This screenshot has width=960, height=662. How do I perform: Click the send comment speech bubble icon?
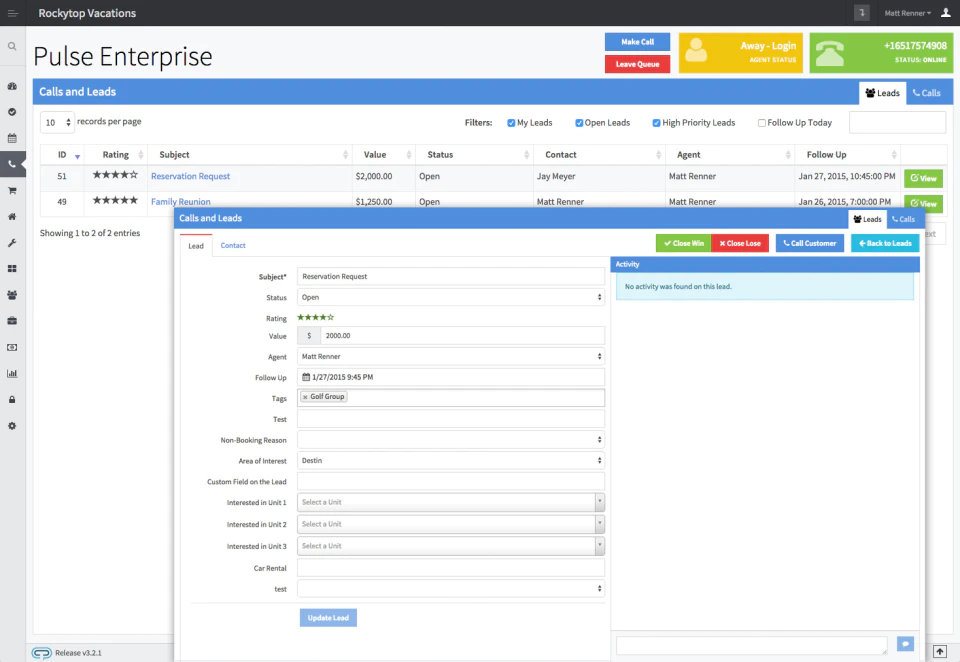(905, 644)
